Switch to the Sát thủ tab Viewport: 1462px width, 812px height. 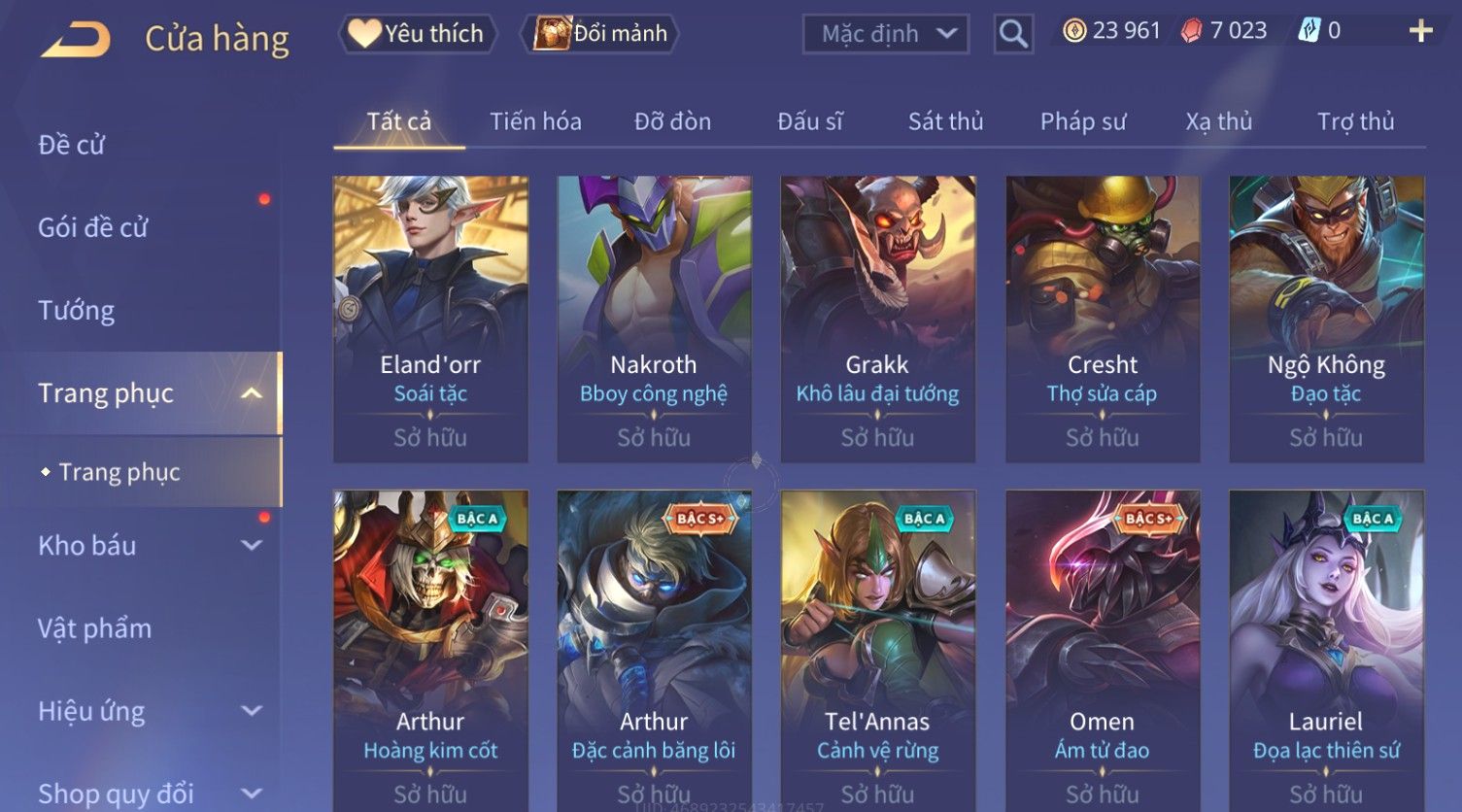pyautogui.click(x=945, y=121)
